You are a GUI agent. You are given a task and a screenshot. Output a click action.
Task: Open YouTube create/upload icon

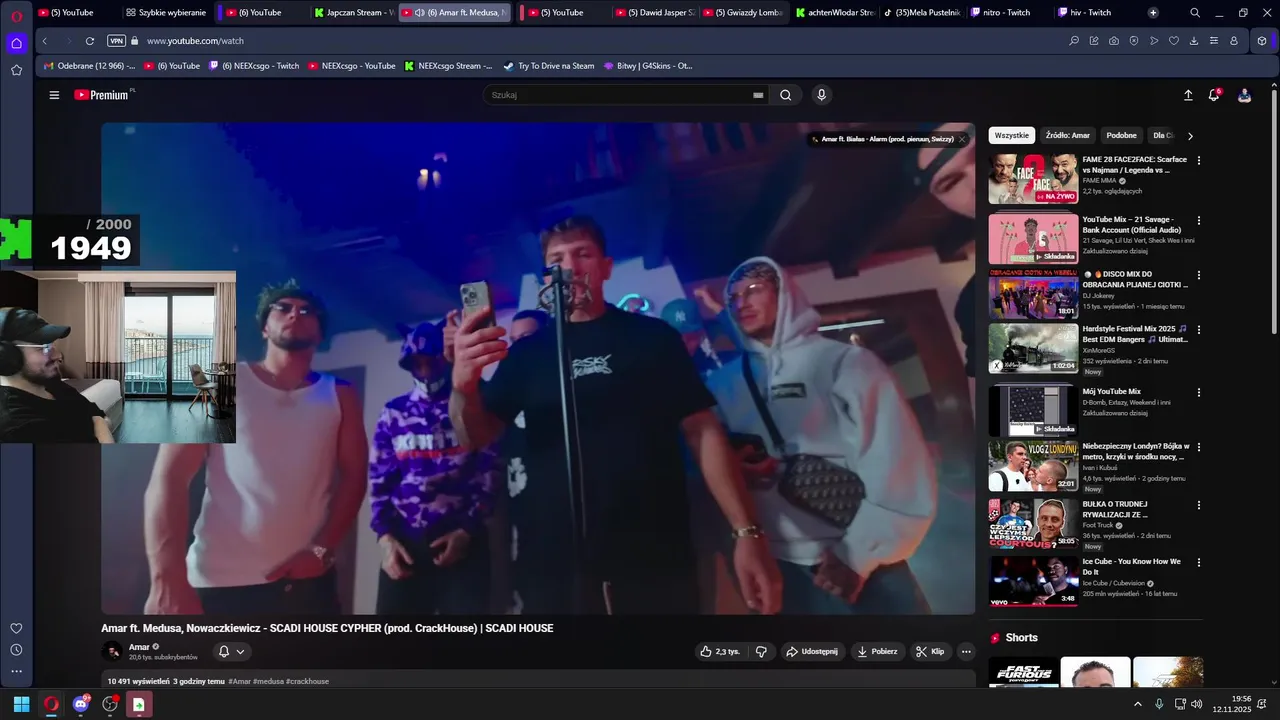click(x=1188, y=95)
